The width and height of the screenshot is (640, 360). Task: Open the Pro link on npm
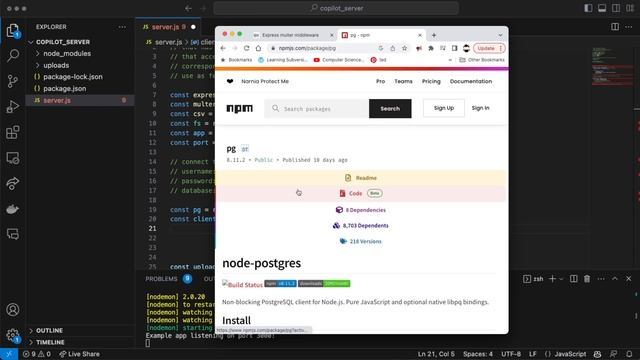pos(380,81)
